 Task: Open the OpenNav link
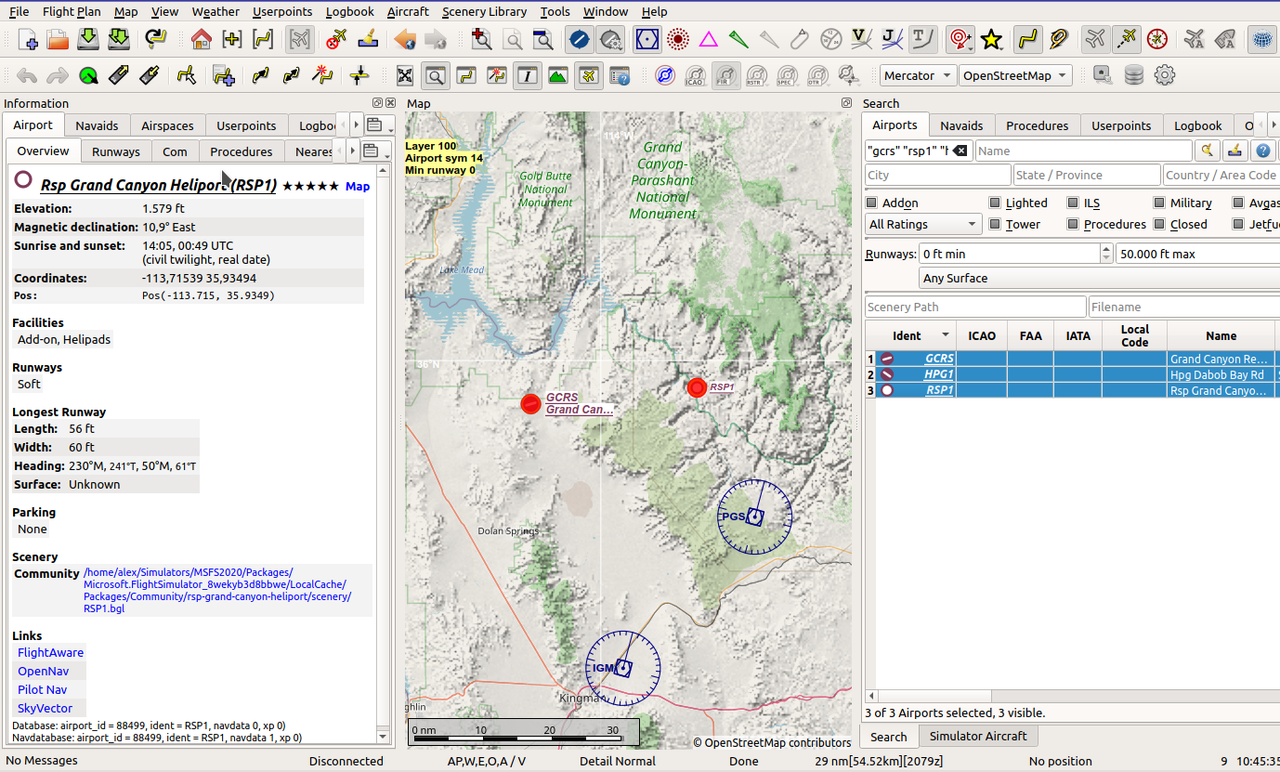(x=43, y=672)
